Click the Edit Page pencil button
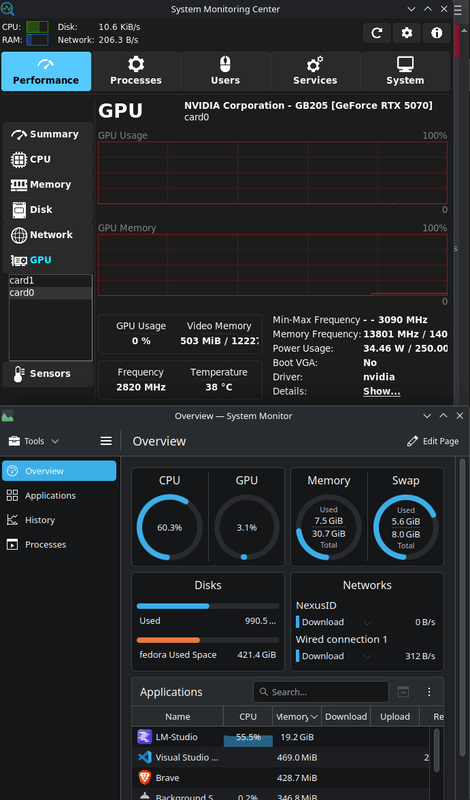This screenshot has width=470, height=800. pyautogui.click(x=433, y=441)
